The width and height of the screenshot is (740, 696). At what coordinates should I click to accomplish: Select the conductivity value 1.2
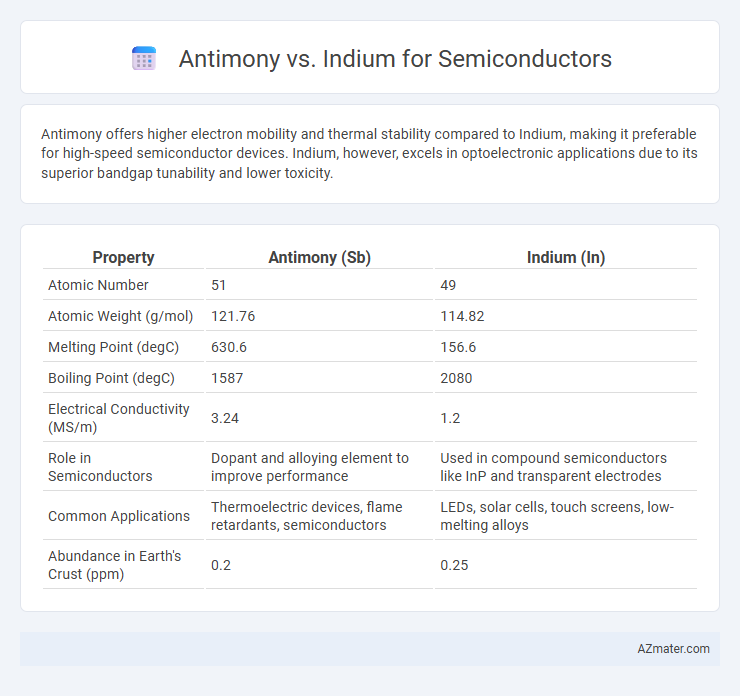[x=450, y=418]
